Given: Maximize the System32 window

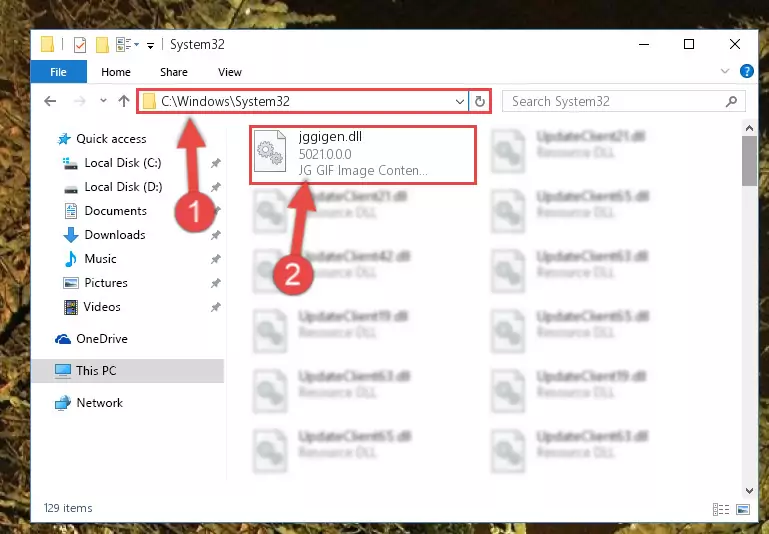Looking at the screenshot, I should (689, 45).
